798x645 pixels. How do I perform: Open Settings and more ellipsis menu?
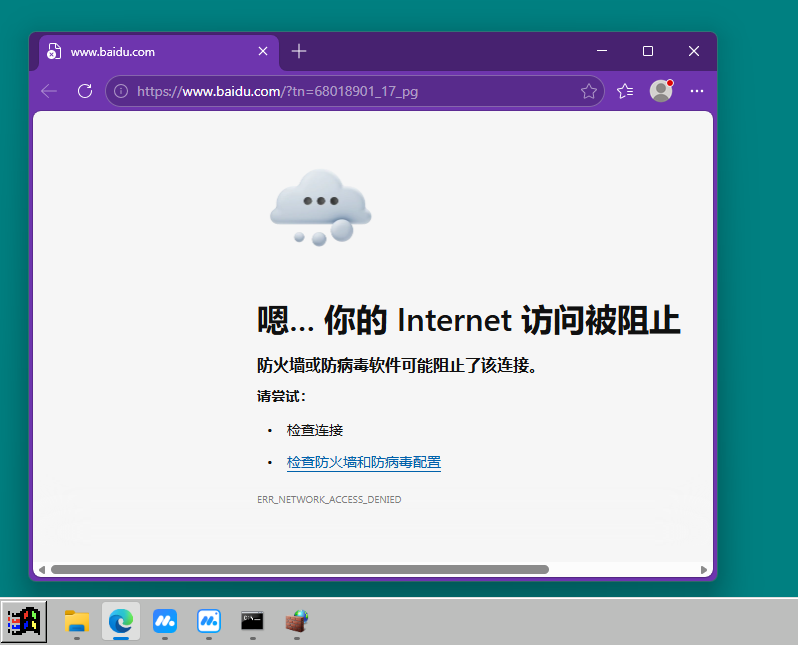[697, 91]
